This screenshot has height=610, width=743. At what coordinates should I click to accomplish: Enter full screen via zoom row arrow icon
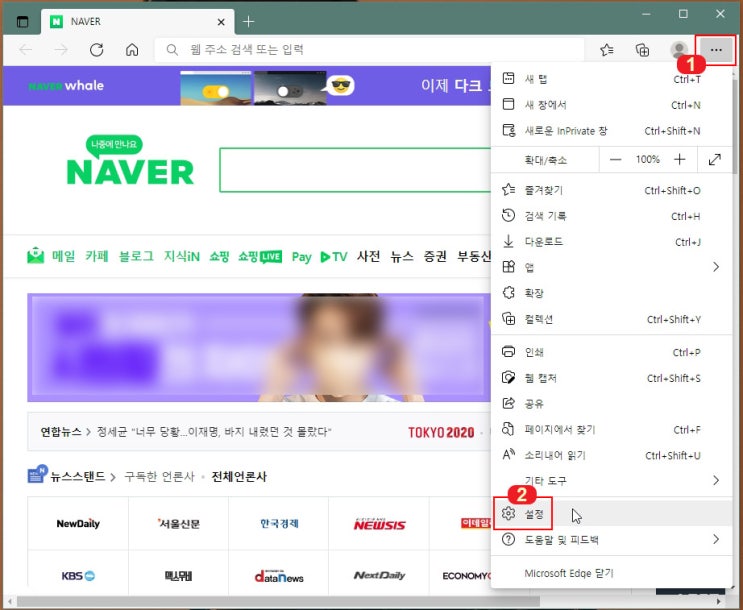tap(715, 160)
